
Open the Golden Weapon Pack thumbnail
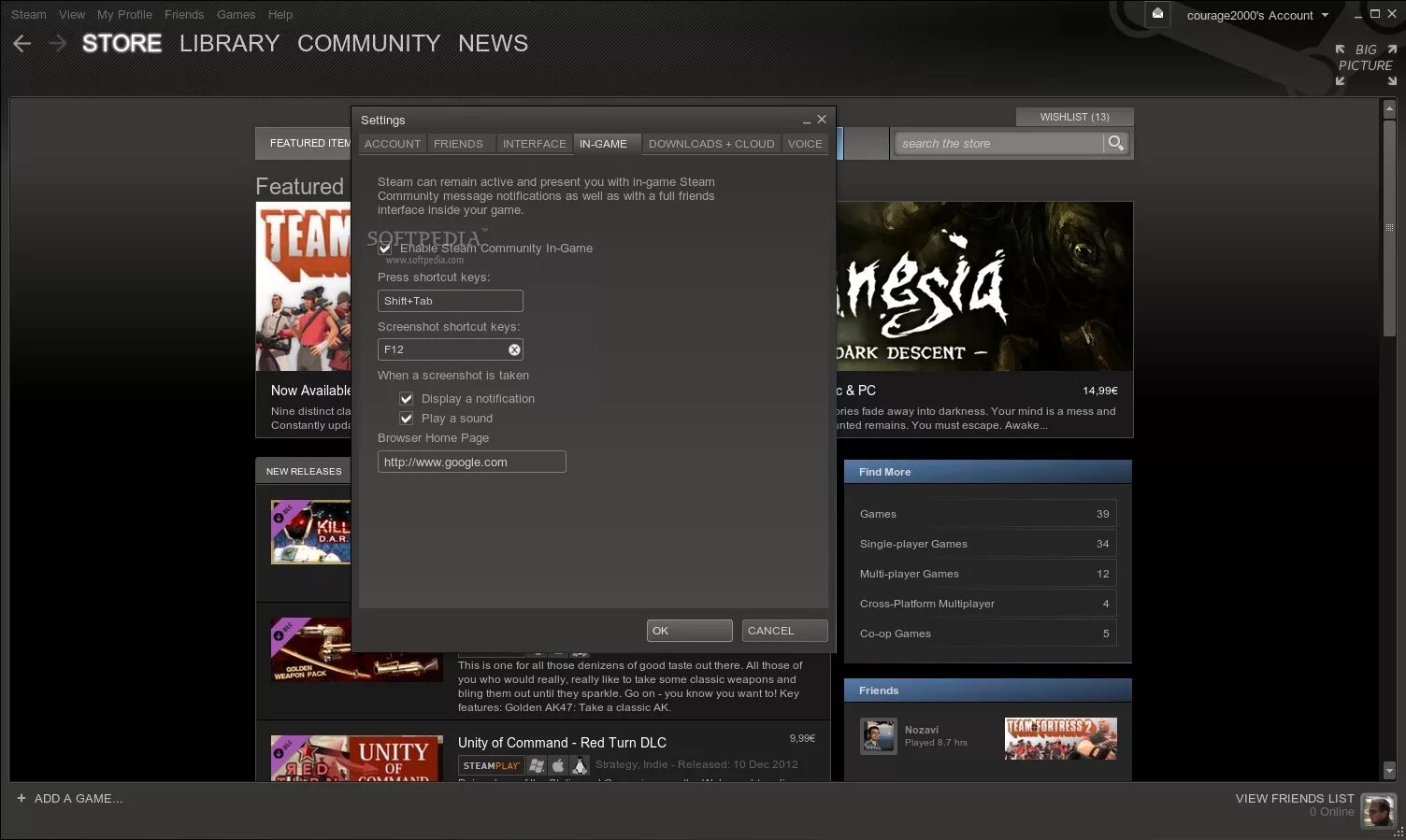356,650
